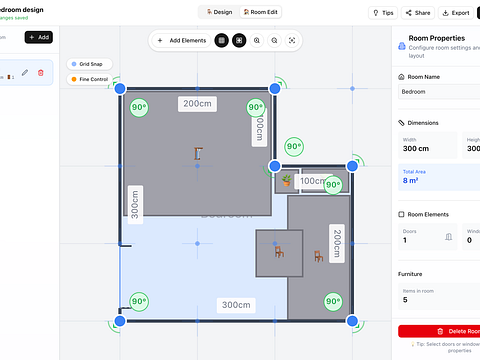Open Add Elements menu
Image resolution: width=480 pixels, height=360 pixels.
[182, 41]
